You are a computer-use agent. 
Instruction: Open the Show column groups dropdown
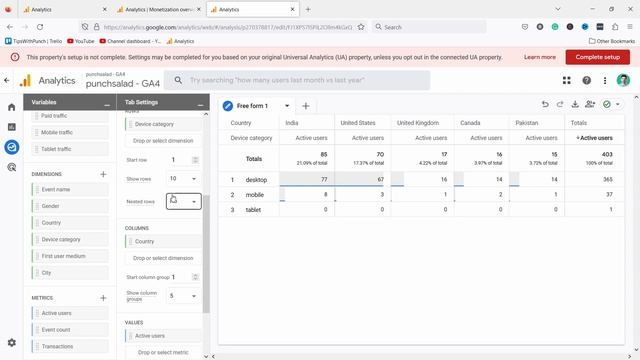click(184, 296)
